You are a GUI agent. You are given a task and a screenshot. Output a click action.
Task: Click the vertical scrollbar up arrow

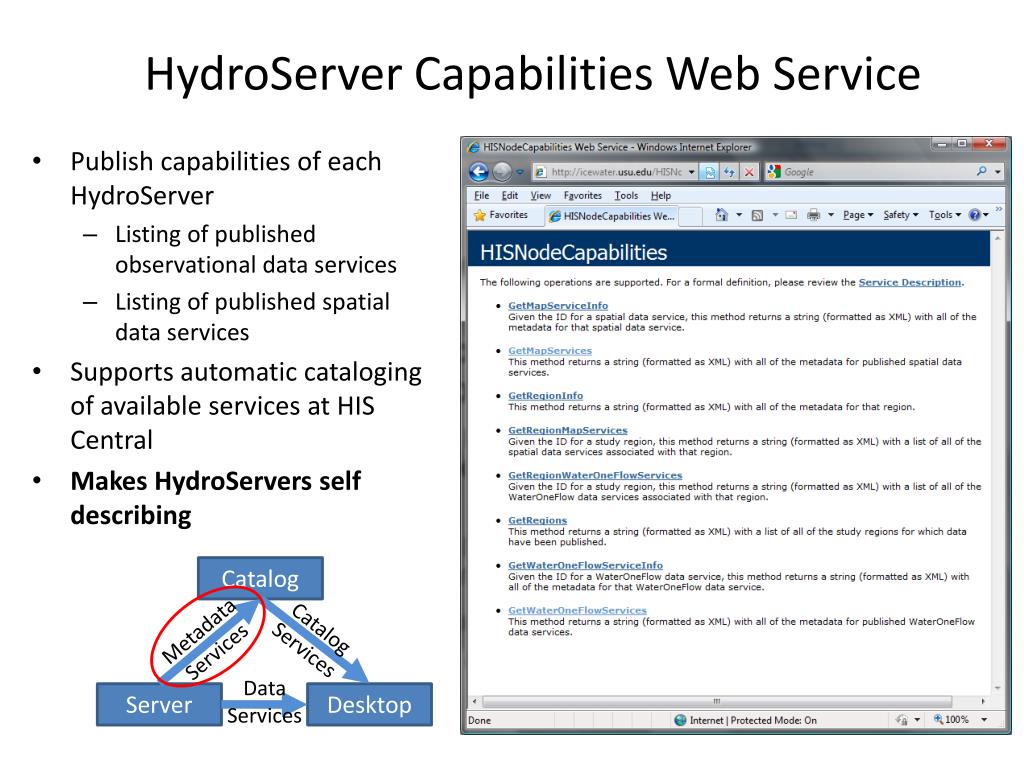(997, 238)
